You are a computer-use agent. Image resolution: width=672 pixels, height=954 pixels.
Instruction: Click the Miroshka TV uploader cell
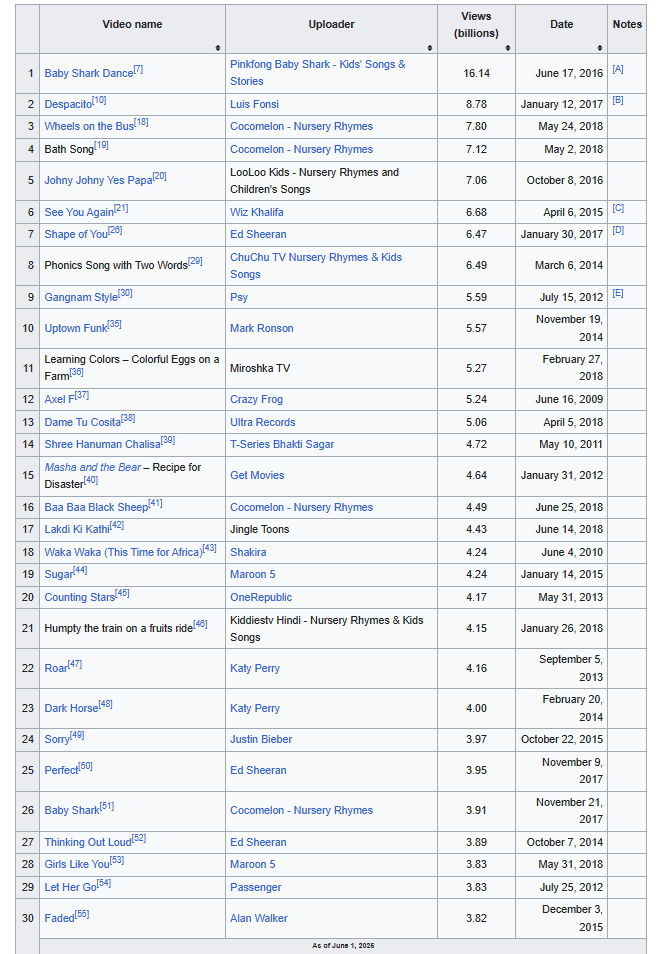(331, 369)
